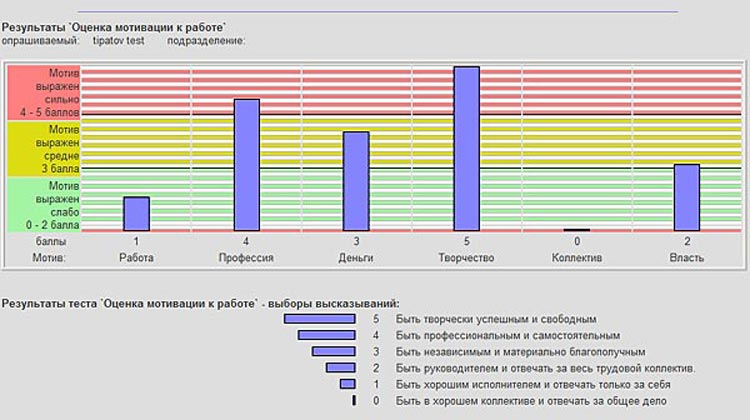Click the 'Мотив:' row label

49,258
